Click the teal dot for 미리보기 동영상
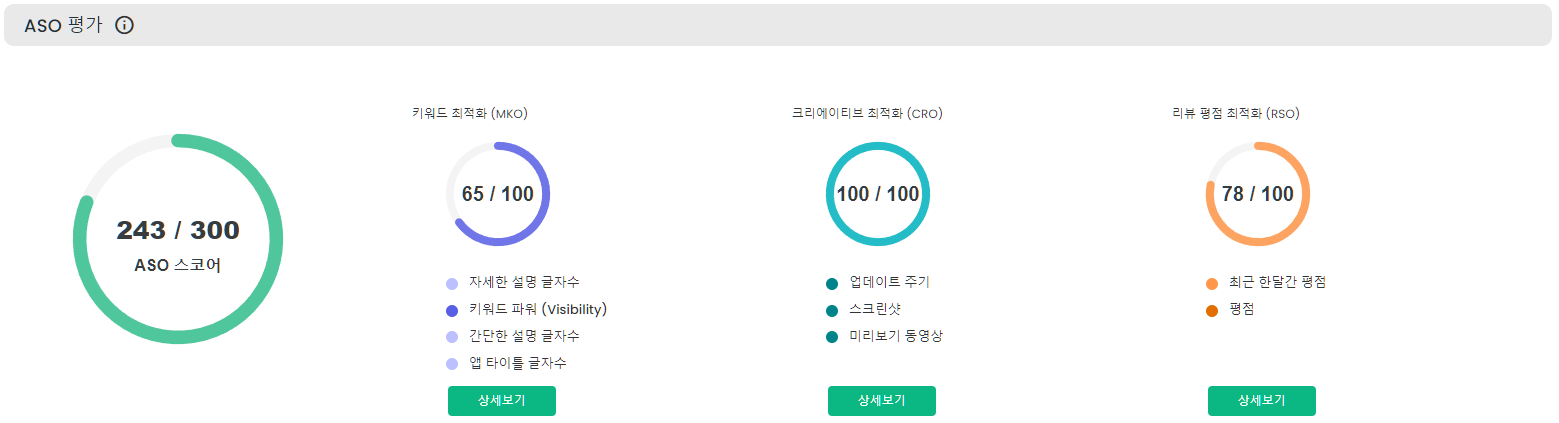This screenshot has width=1559, height=423. click(x=832, y=337)
